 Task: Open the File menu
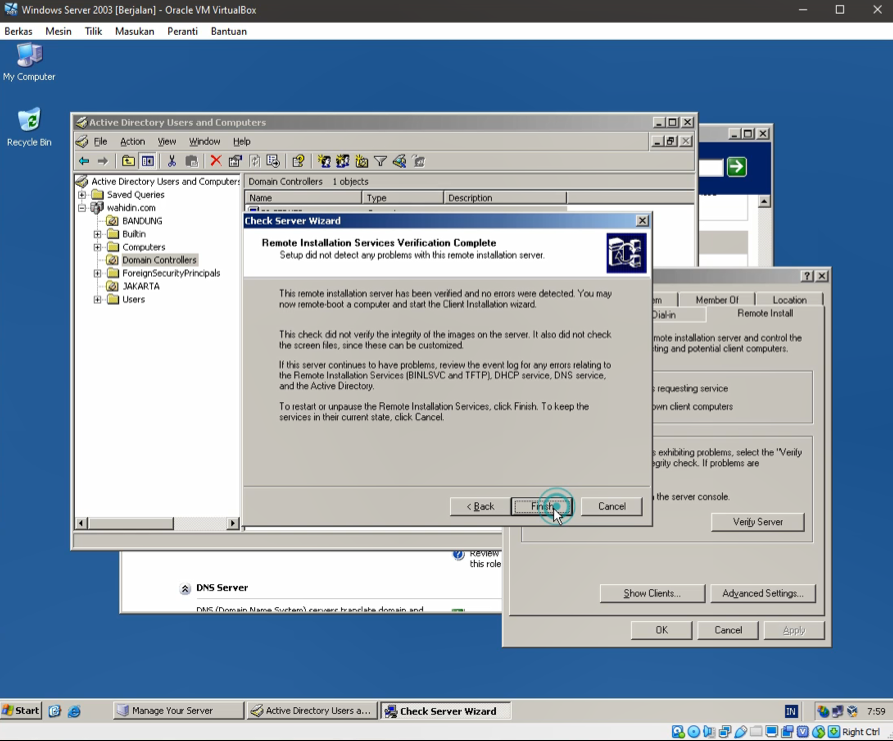click(x=100, y=141)
